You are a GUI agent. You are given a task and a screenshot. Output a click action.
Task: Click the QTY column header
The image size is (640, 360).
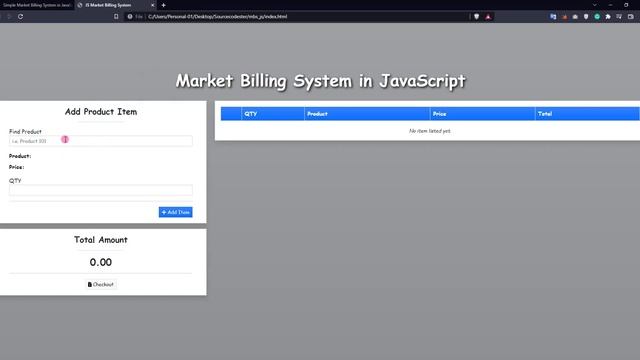click(x=273, y=114)
